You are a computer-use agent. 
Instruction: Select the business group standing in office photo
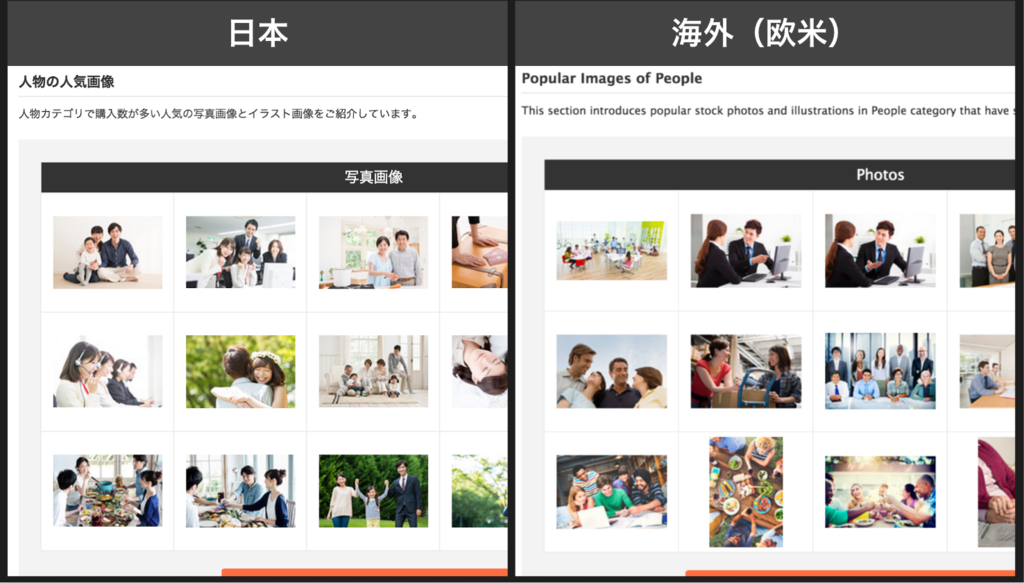click(987, 251)
